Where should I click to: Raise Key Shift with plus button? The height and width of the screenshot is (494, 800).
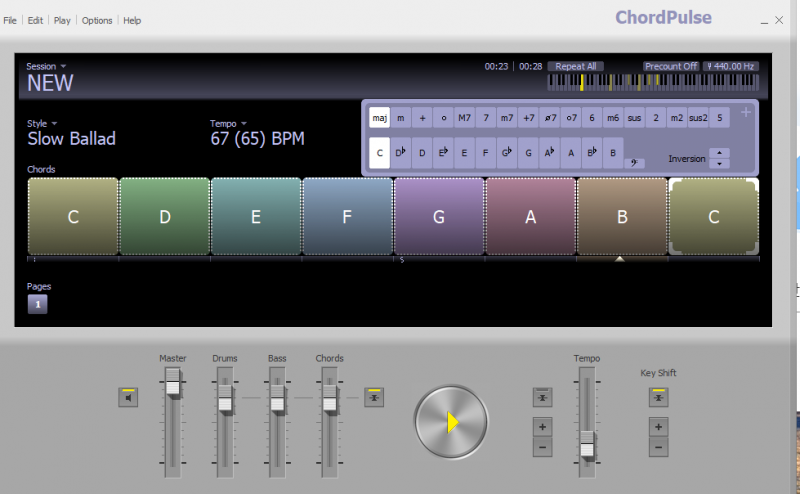pos(659,427)
